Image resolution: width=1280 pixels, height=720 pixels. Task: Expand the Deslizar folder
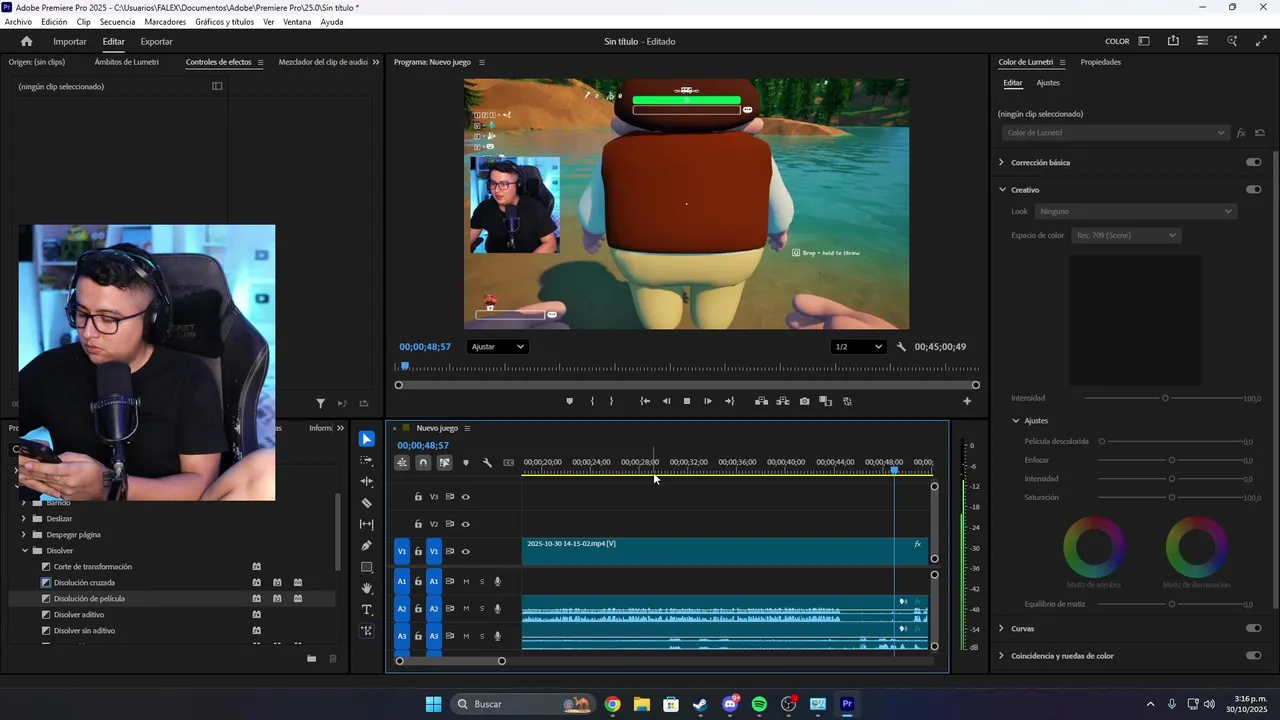point(24,519)
